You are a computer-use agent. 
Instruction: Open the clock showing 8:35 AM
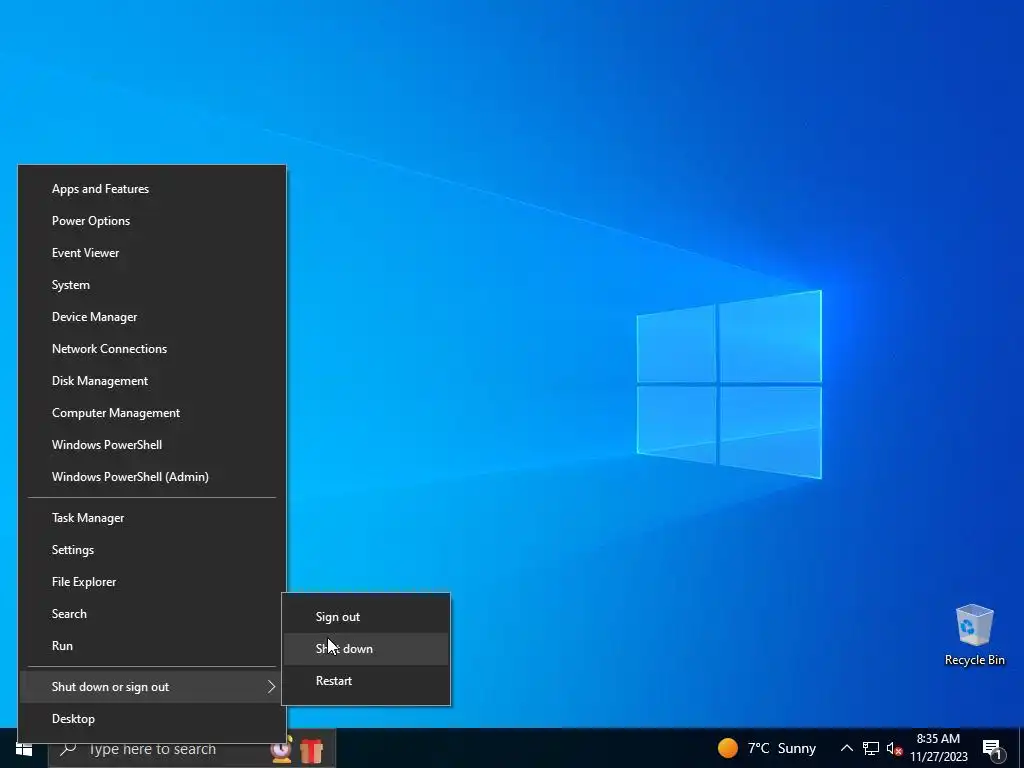coord(938,748)
